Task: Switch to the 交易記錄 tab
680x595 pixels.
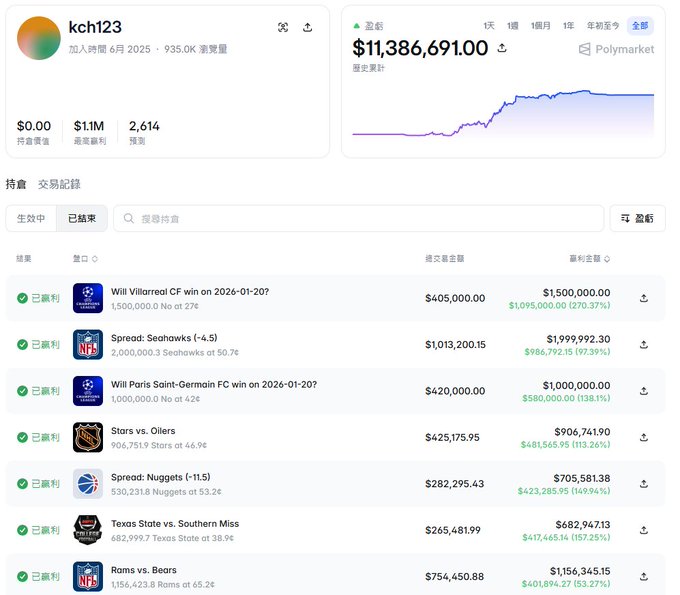Action: 59,184
